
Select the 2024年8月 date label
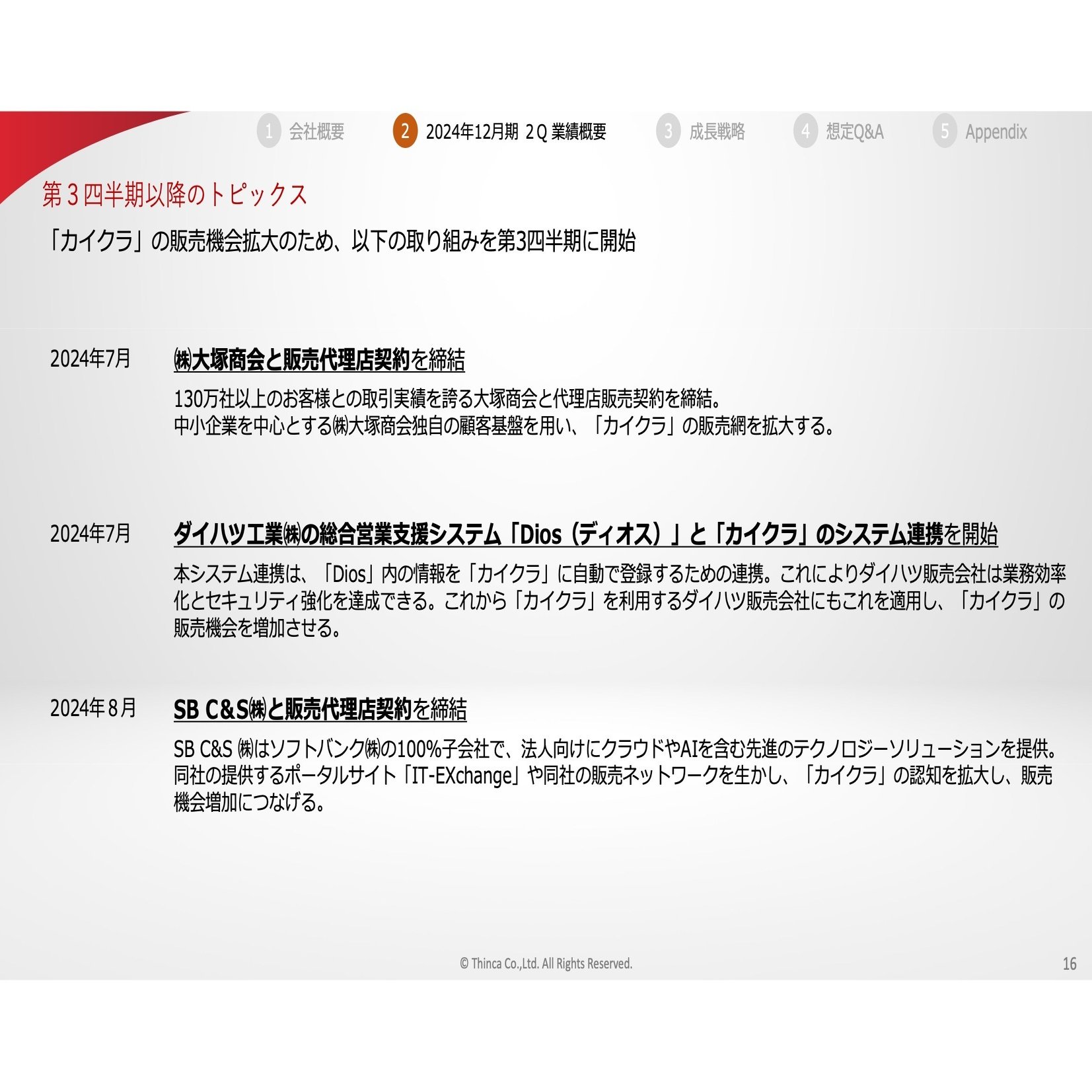pos(93,708)
